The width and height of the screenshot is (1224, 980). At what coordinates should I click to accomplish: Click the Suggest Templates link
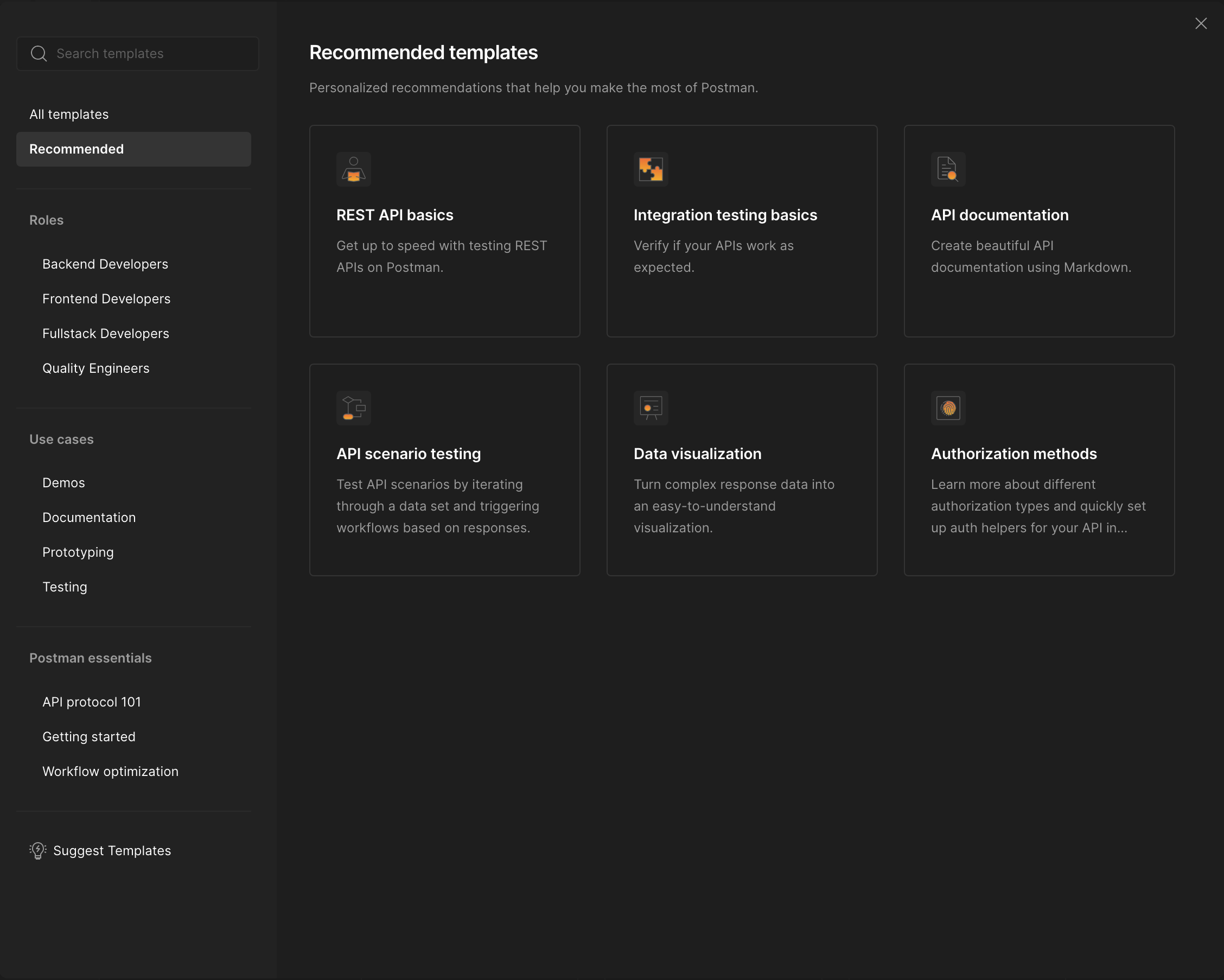point(112,850)
